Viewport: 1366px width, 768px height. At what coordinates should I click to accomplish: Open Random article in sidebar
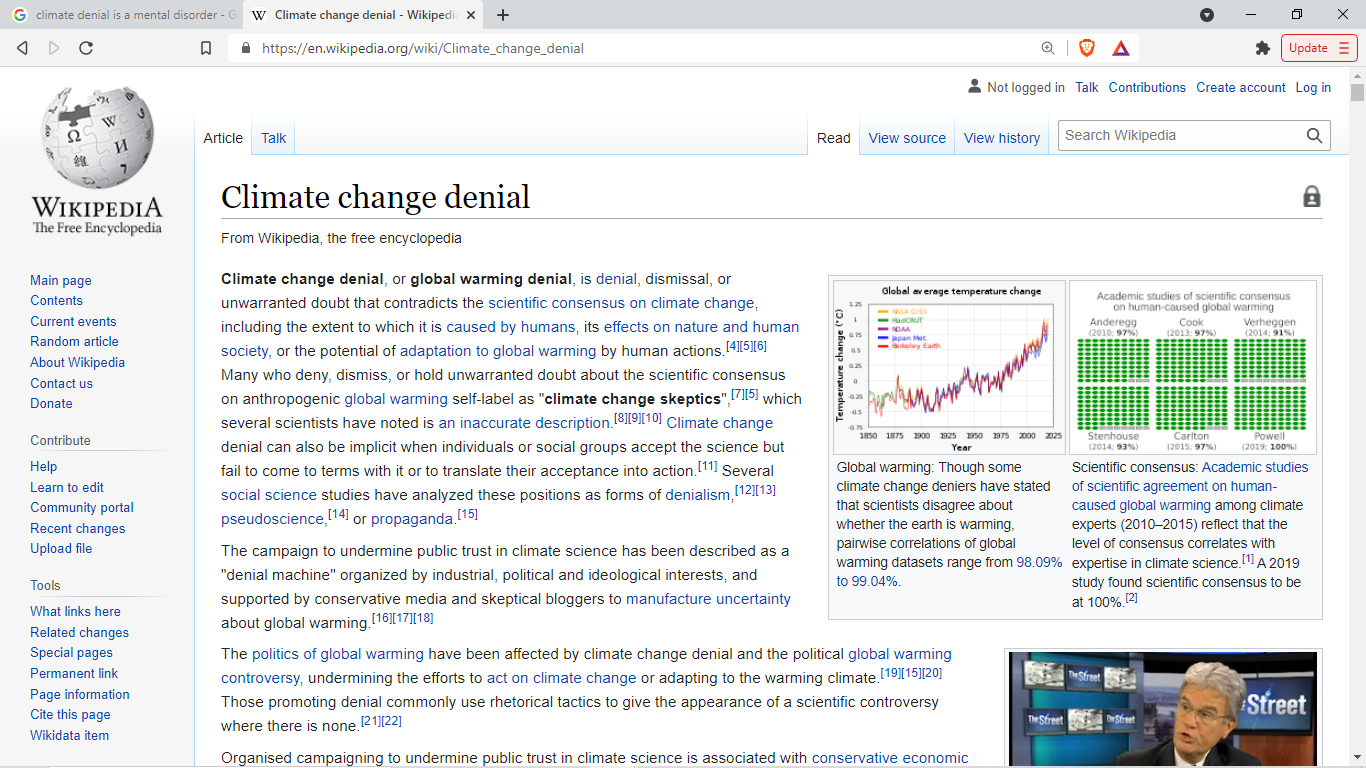point(74,342)
